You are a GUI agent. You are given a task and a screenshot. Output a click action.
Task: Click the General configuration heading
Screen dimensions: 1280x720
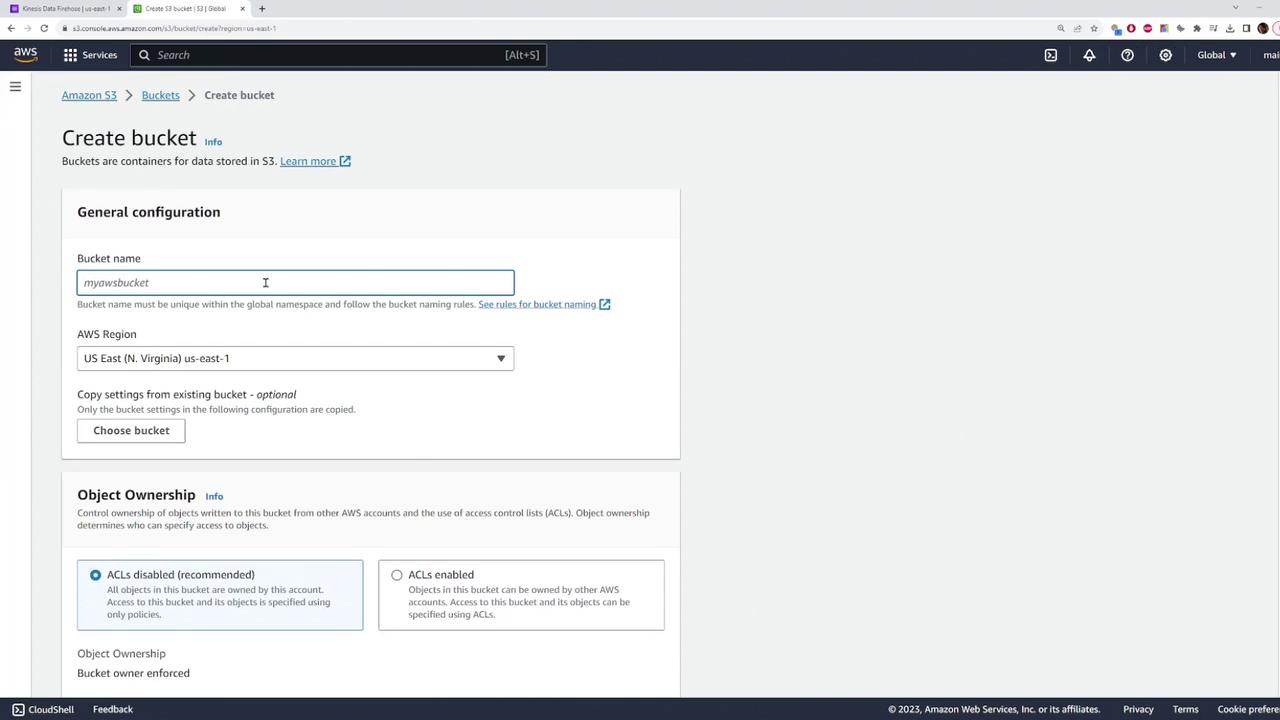pos(149,212)
